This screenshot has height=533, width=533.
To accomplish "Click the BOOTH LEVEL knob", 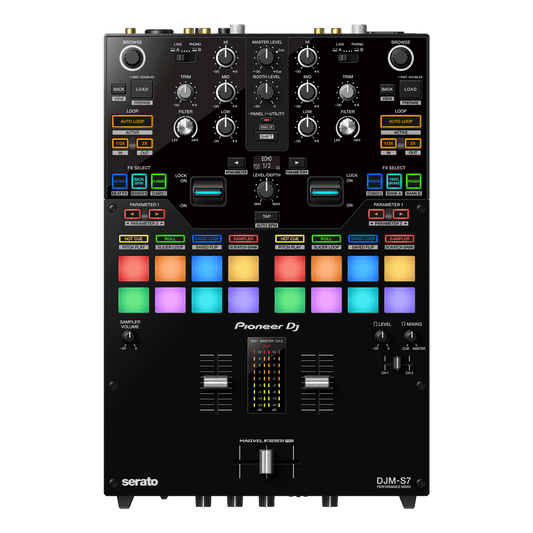I will [x=266, y=91].
